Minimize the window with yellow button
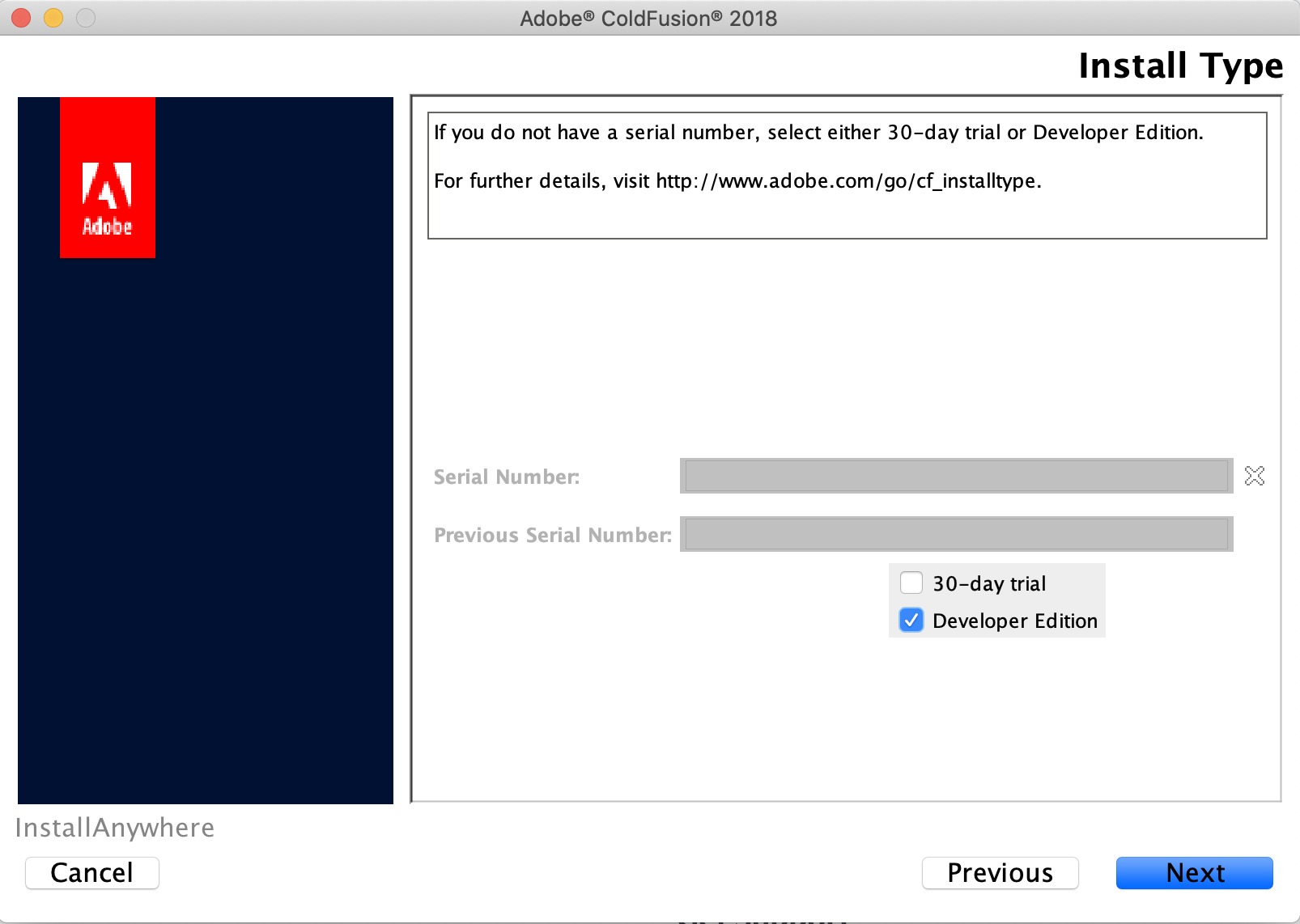 [x=53, y=18]
